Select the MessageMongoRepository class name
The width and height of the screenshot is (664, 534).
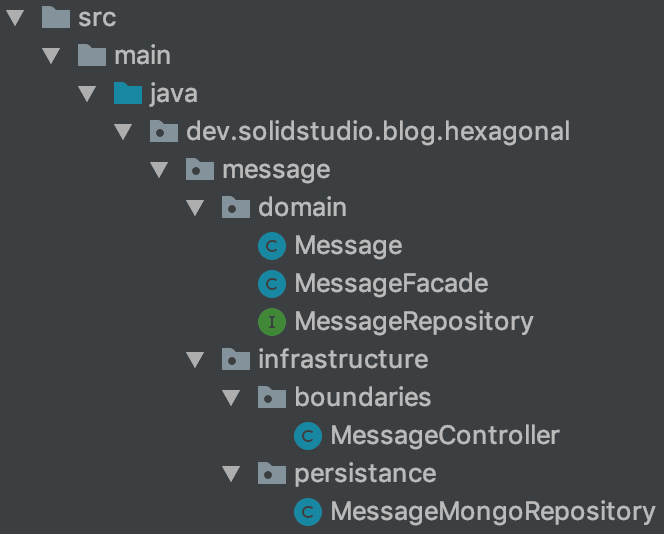point(492,512)
